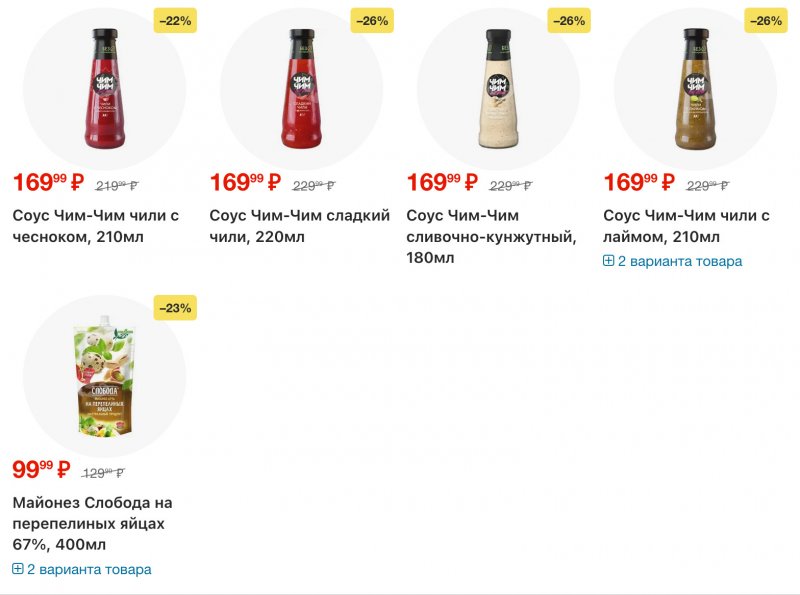Click the -22% discount badge
800x595 pixels.
[175, 21]
